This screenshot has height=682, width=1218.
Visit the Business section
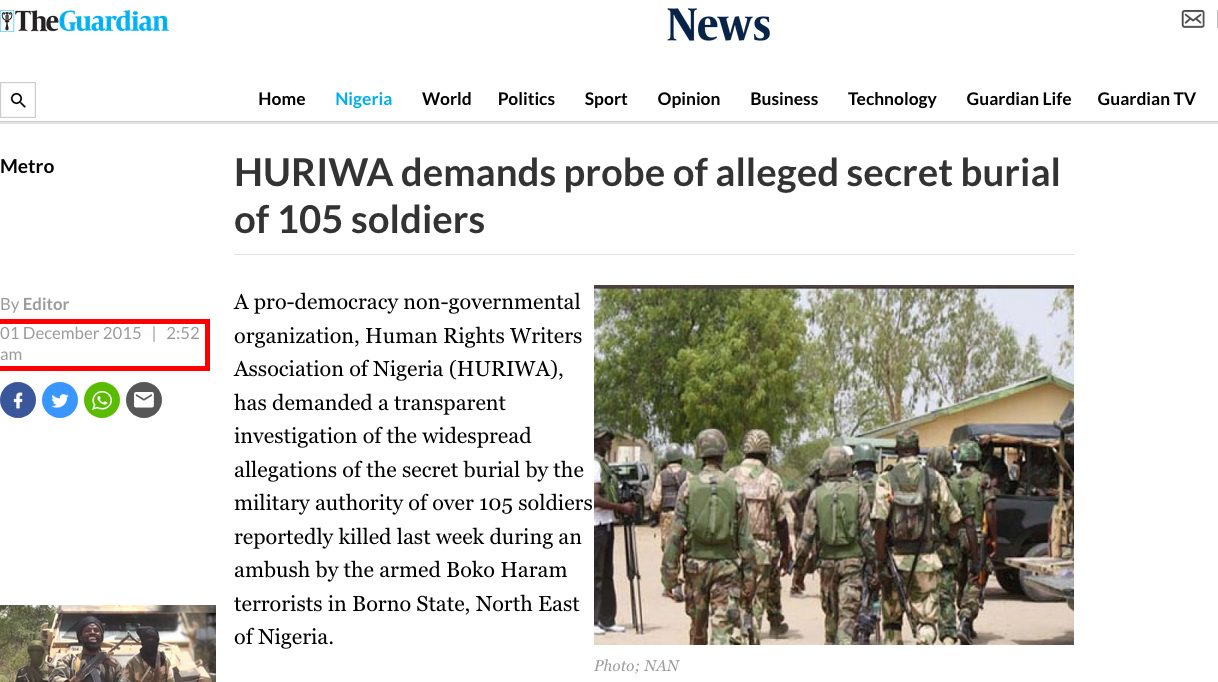[784, 99]
